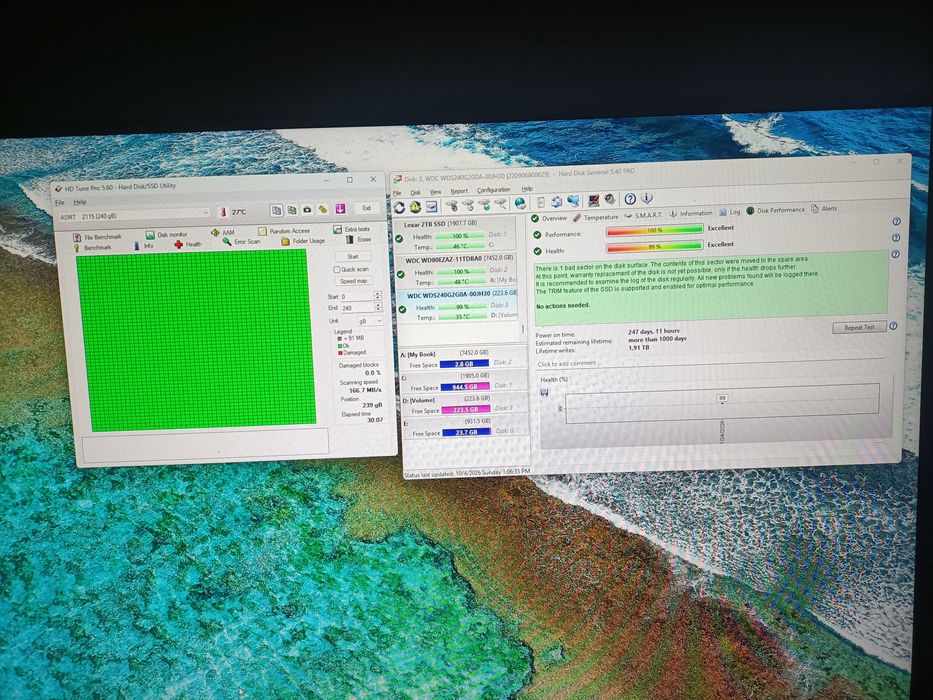933x700 pixels.
Task: Click the Repeat Test button
Action: 859,327
